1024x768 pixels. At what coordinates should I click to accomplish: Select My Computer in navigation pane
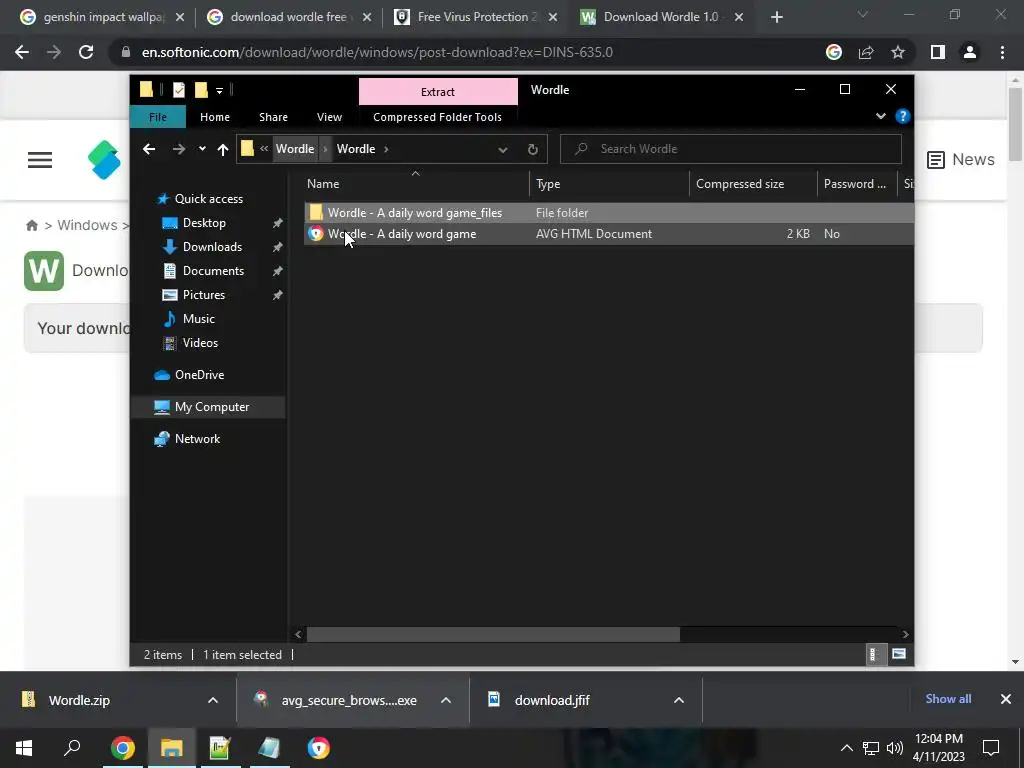click(208, 407)
